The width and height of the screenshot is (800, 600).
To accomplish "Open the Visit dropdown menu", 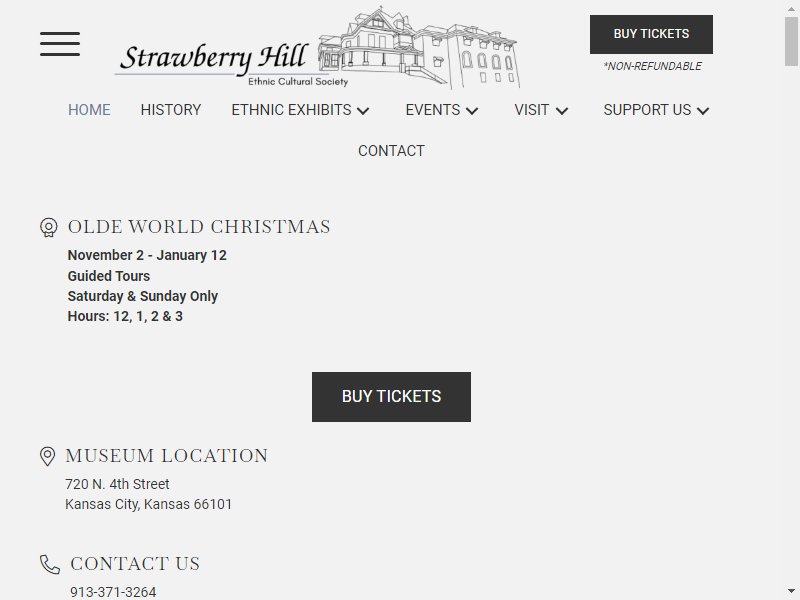I will [x=541, y=110].
